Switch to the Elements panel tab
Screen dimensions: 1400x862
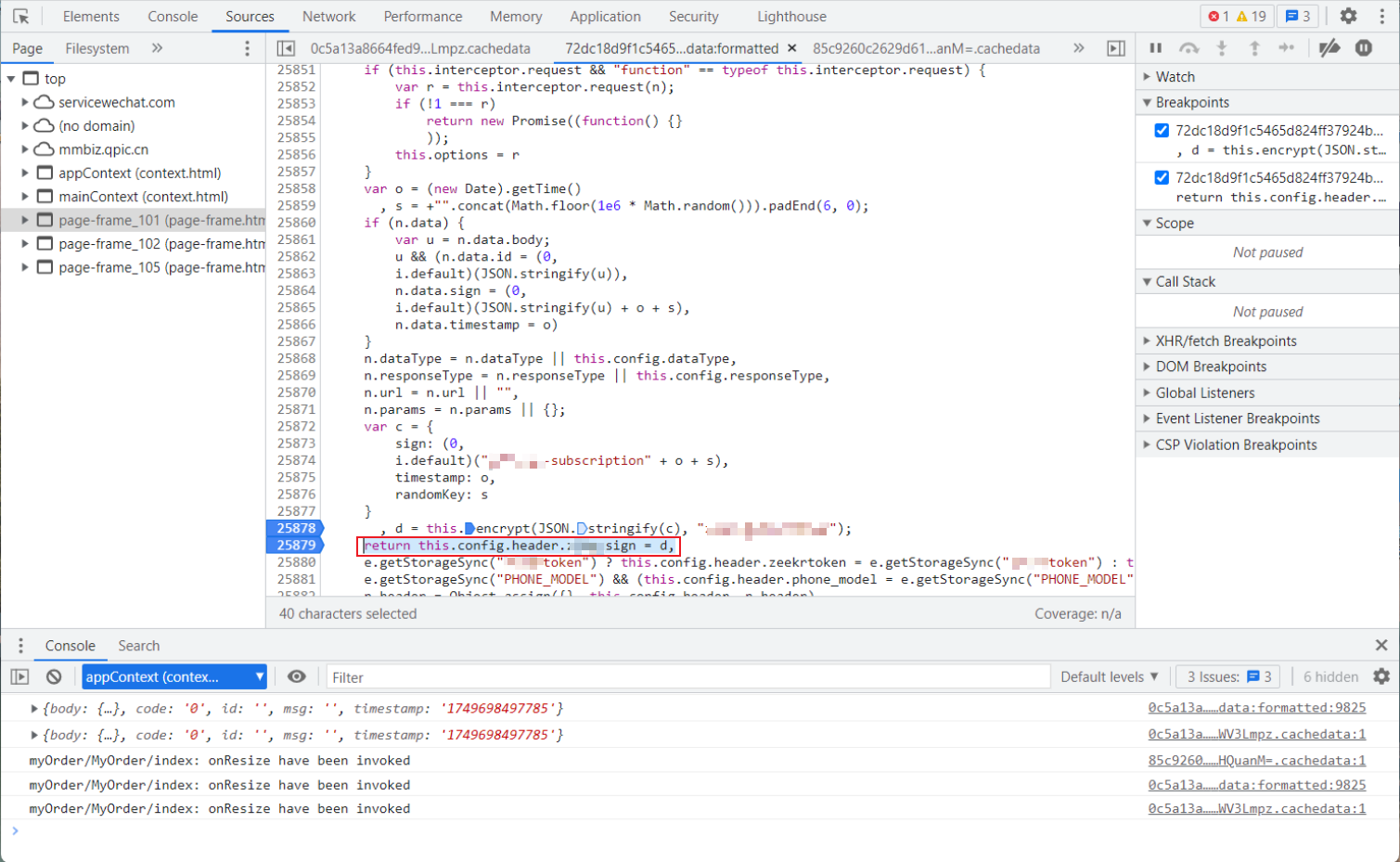(91, 17)
